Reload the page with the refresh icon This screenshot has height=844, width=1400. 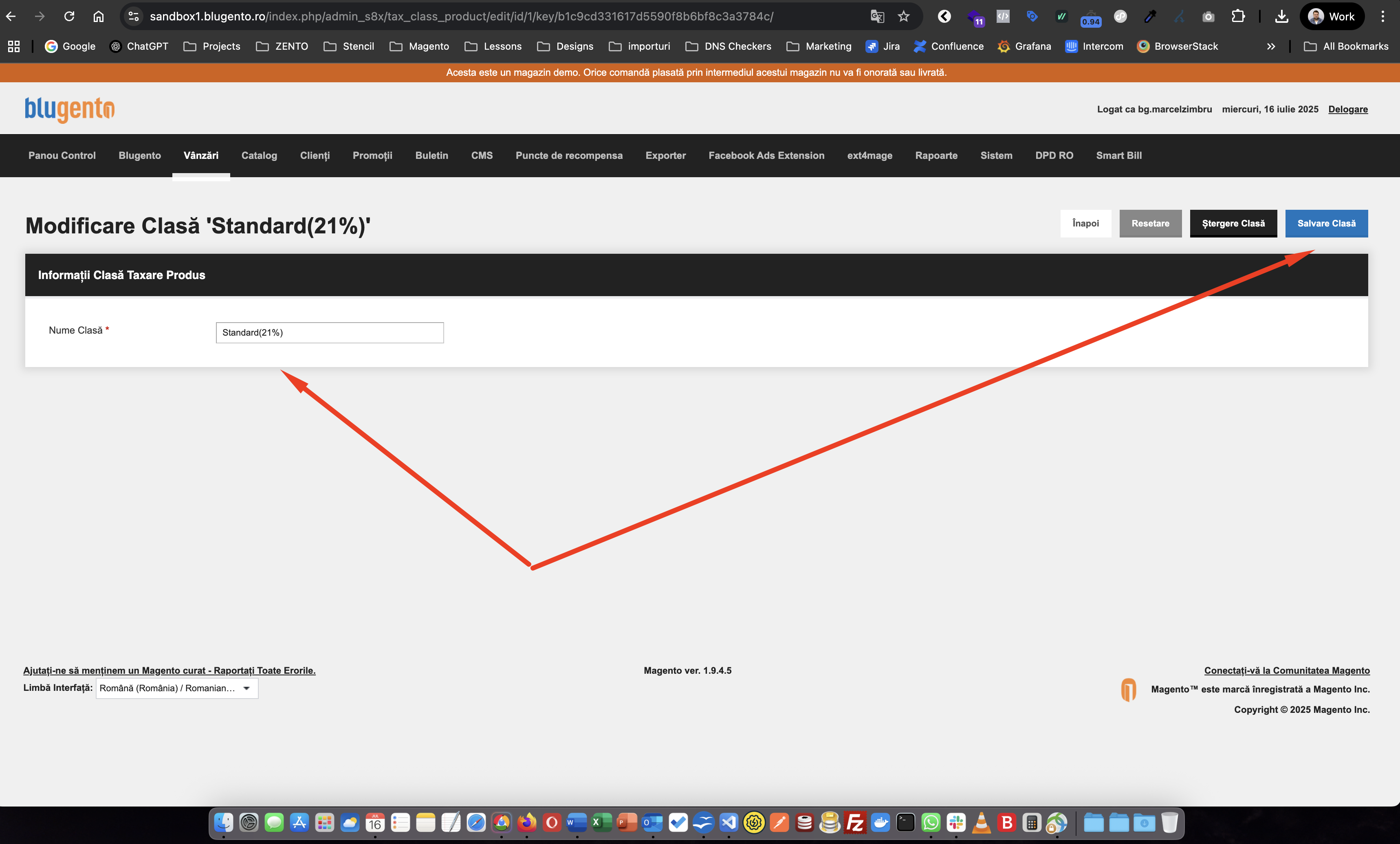[69, 16]
